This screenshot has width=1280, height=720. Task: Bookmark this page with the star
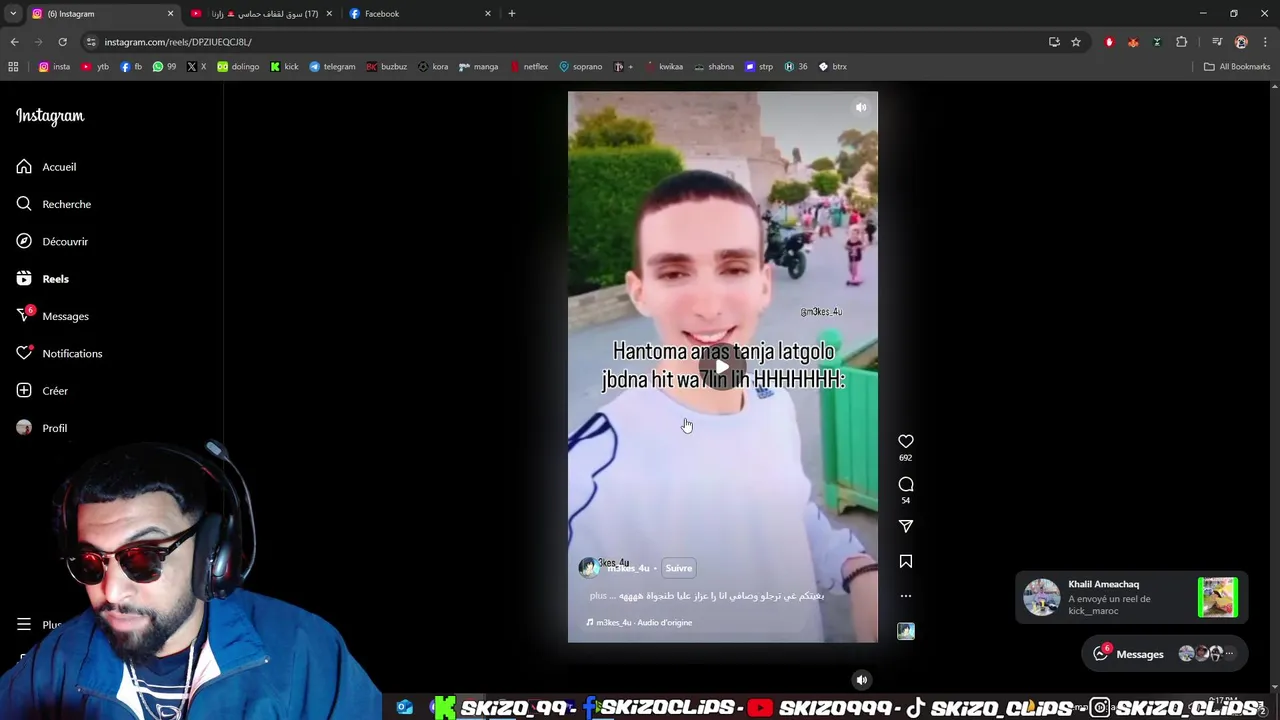click(1076, 42)
